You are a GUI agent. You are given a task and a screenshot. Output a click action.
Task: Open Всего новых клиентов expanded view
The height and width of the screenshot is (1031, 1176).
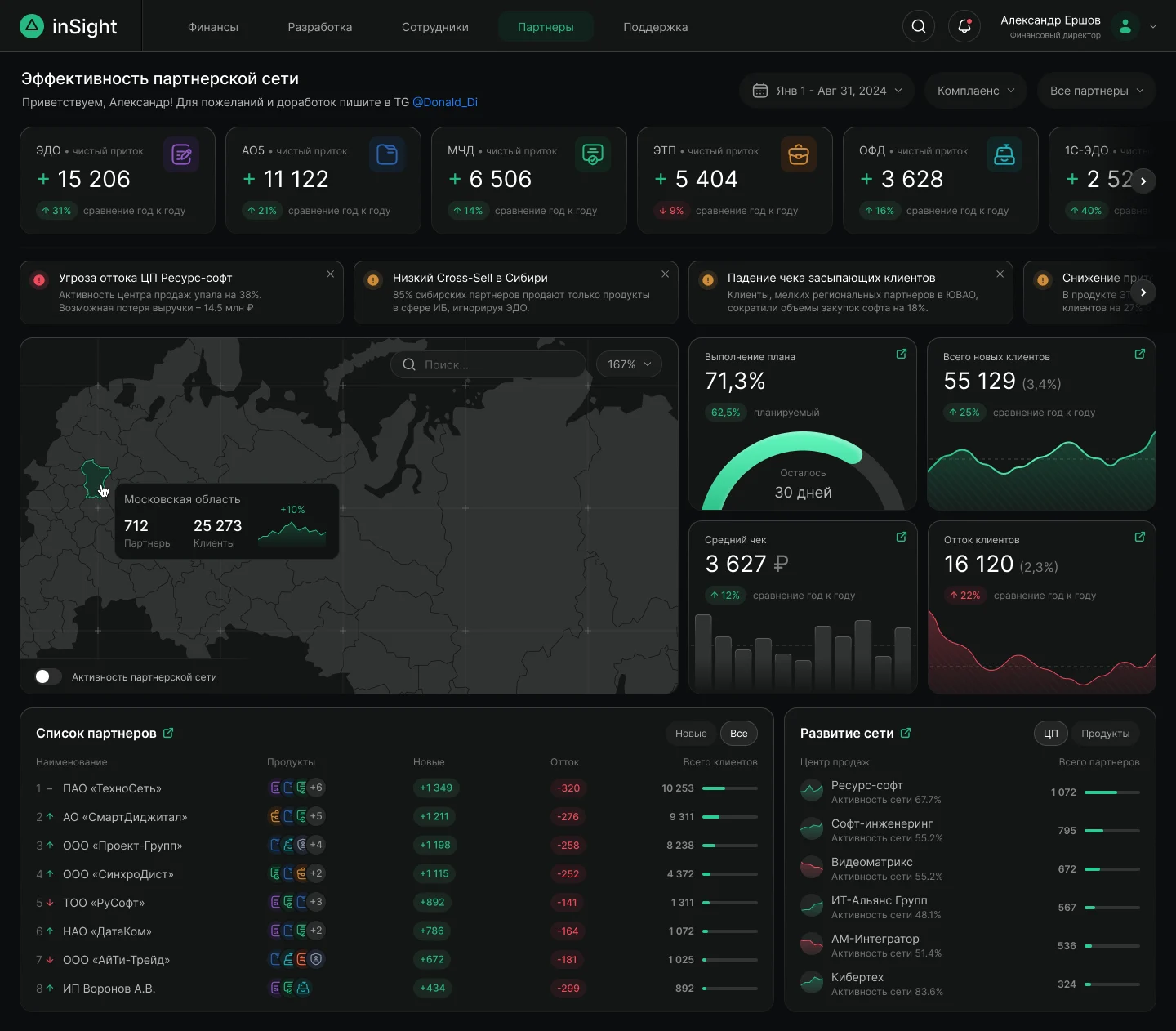[x=1140, y=354]
